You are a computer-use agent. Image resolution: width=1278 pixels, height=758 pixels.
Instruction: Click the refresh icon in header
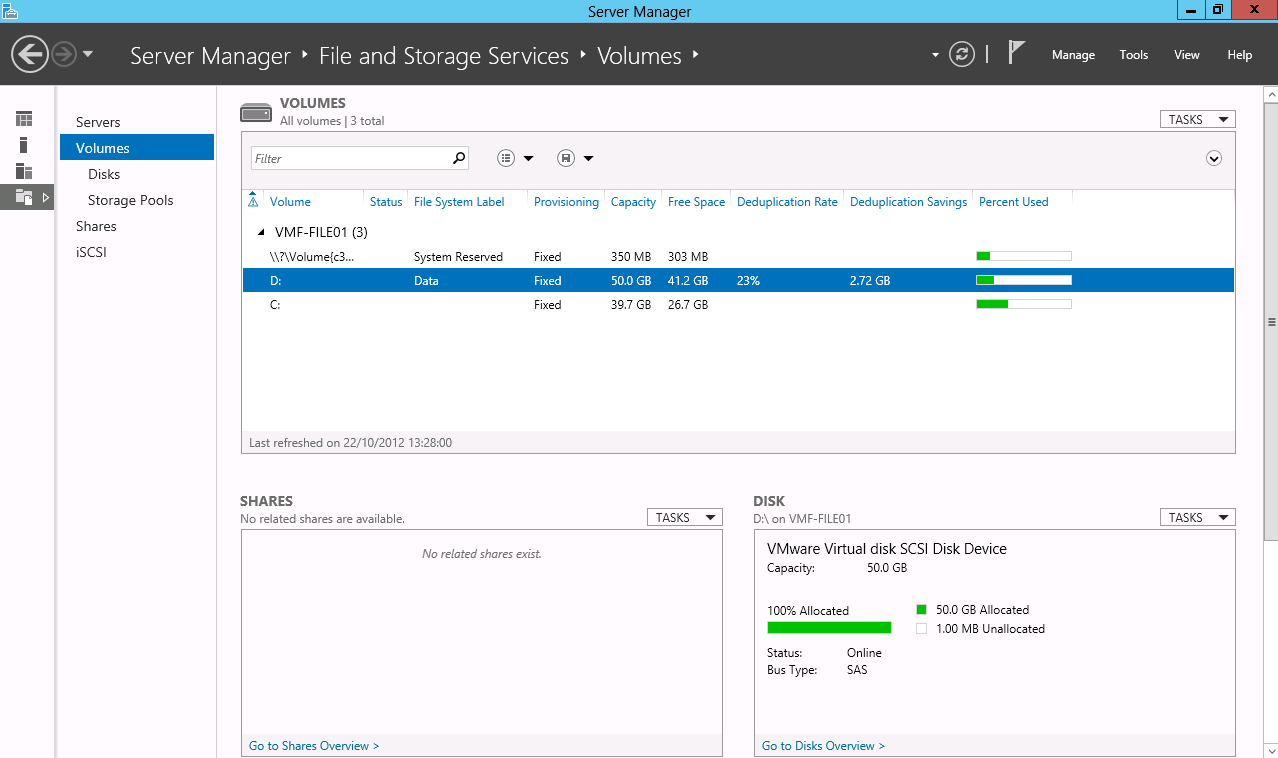pyautogui.click(x=961, y=54)
